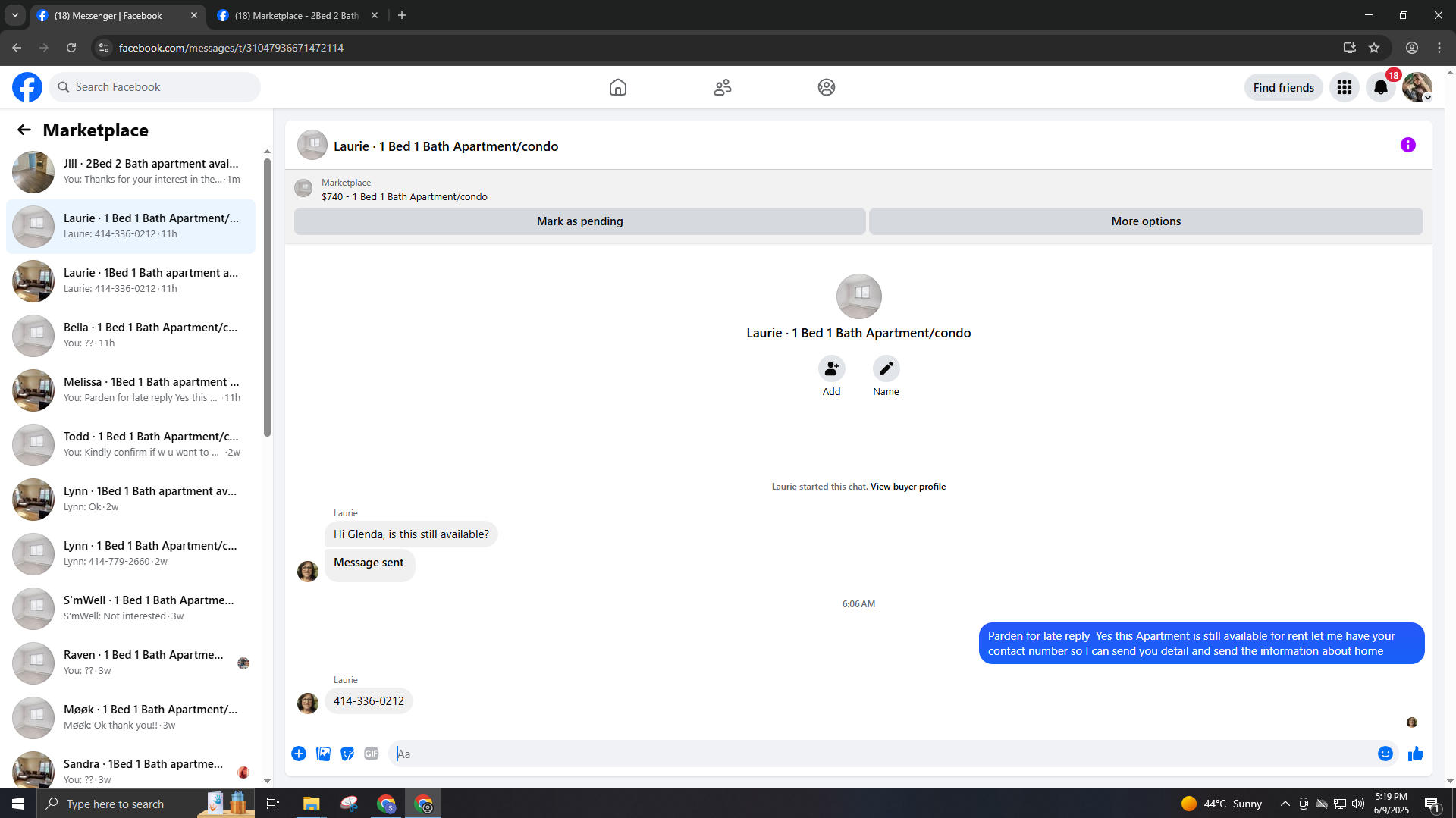
Task: Bookmark this page with star icon
Action: pyautogui.click(x=1374, y=48)
